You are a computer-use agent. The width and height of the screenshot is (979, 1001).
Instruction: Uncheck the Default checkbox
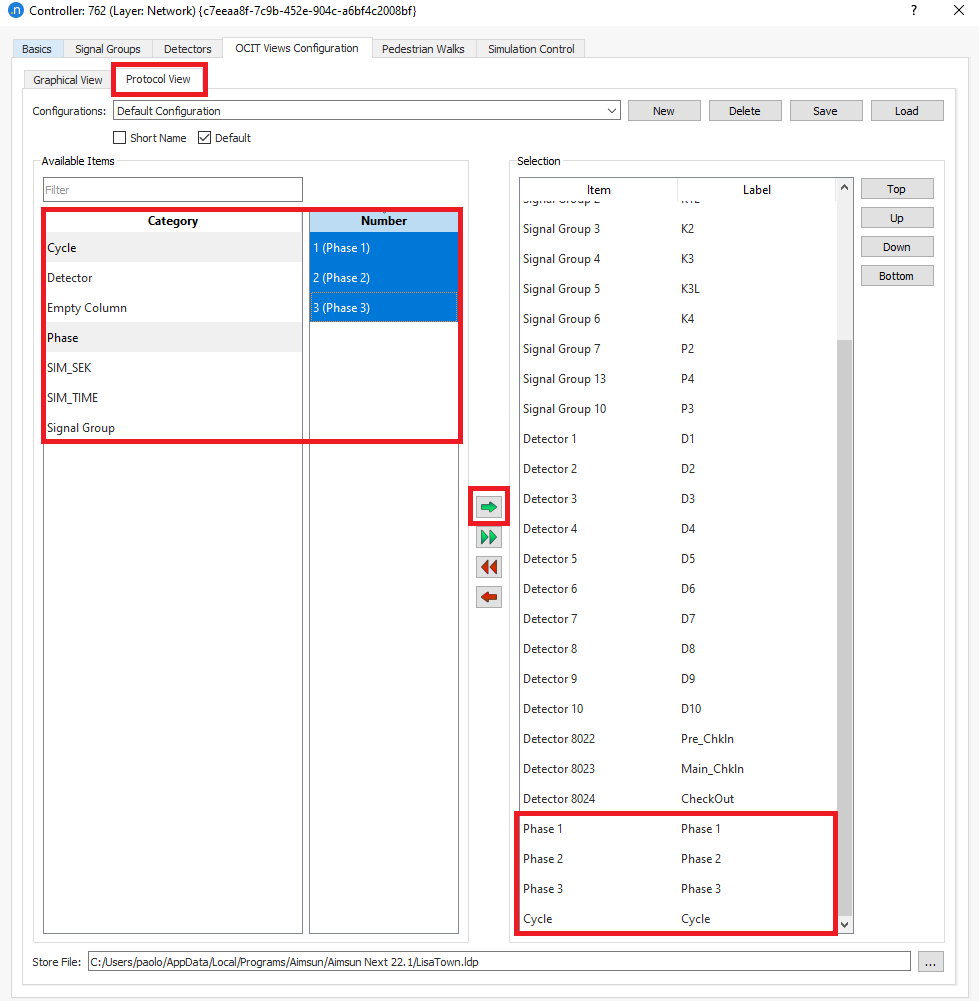coord(205,138)
